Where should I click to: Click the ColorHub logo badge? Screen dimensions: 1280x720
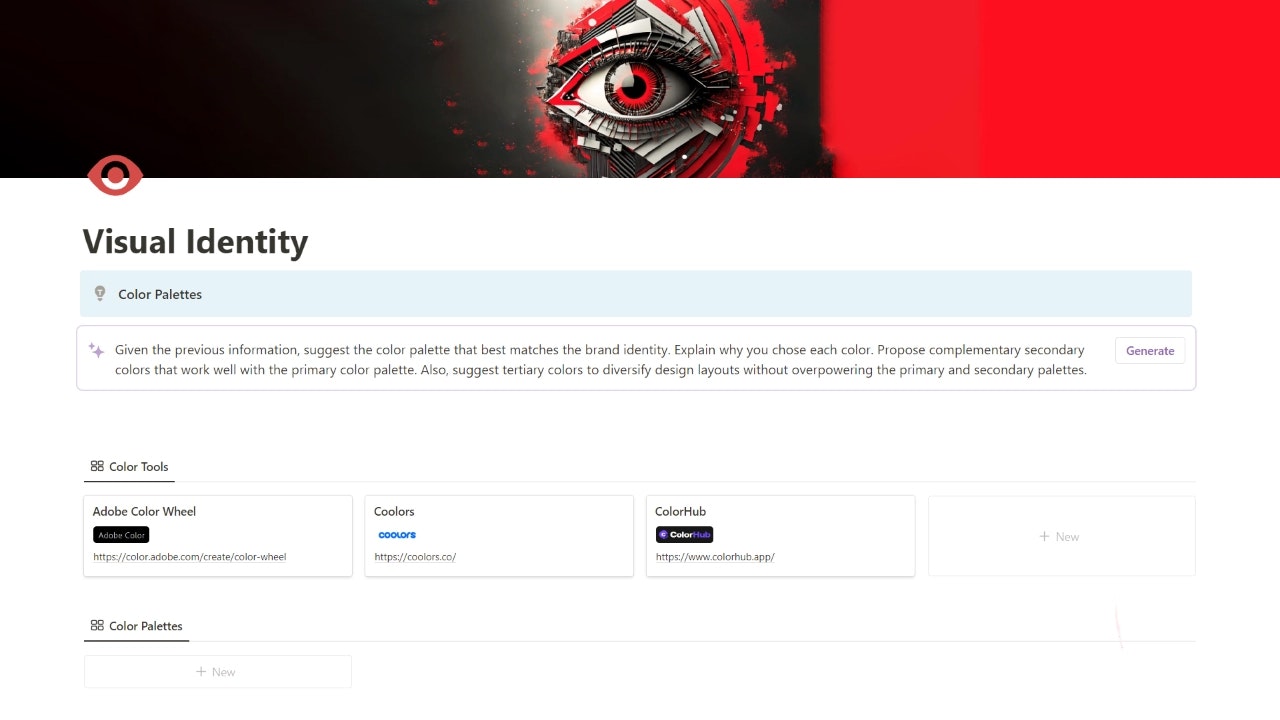pos(684,535)
